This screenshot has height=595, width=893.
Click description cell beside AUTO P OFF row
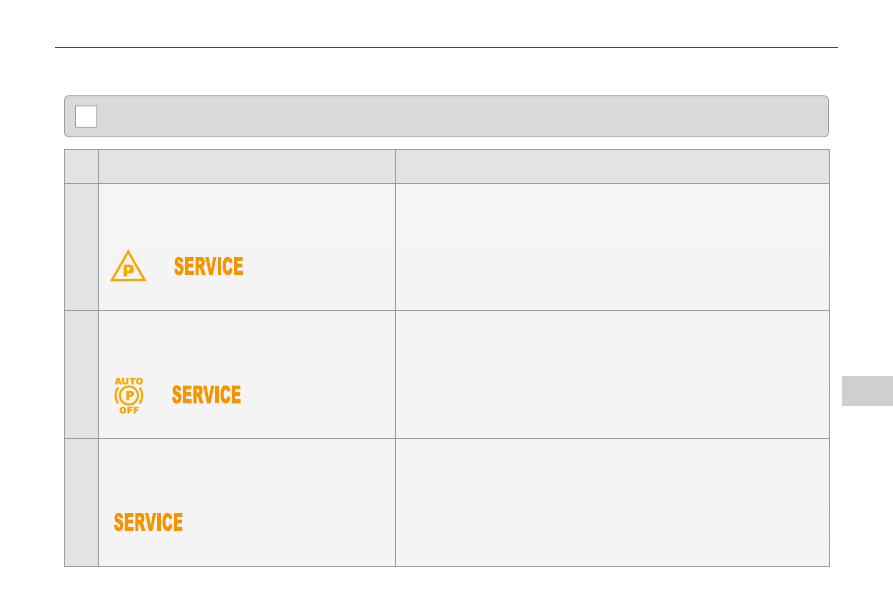(611, 374)
